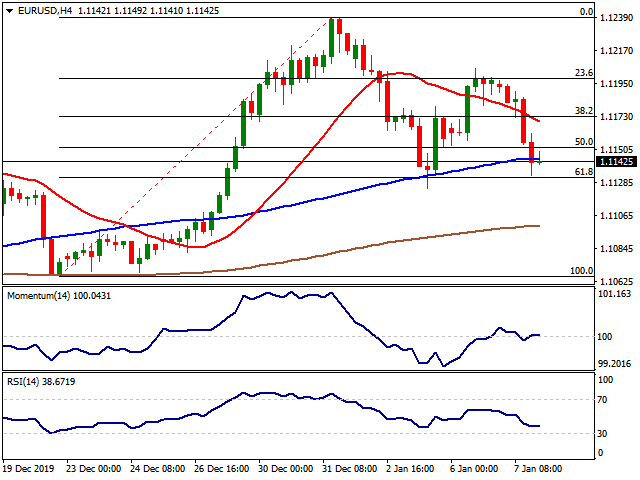The height and width of the screenshot is (480, 640).
Task: Click the current price tag 1.11425
Action: click(616, 162)
